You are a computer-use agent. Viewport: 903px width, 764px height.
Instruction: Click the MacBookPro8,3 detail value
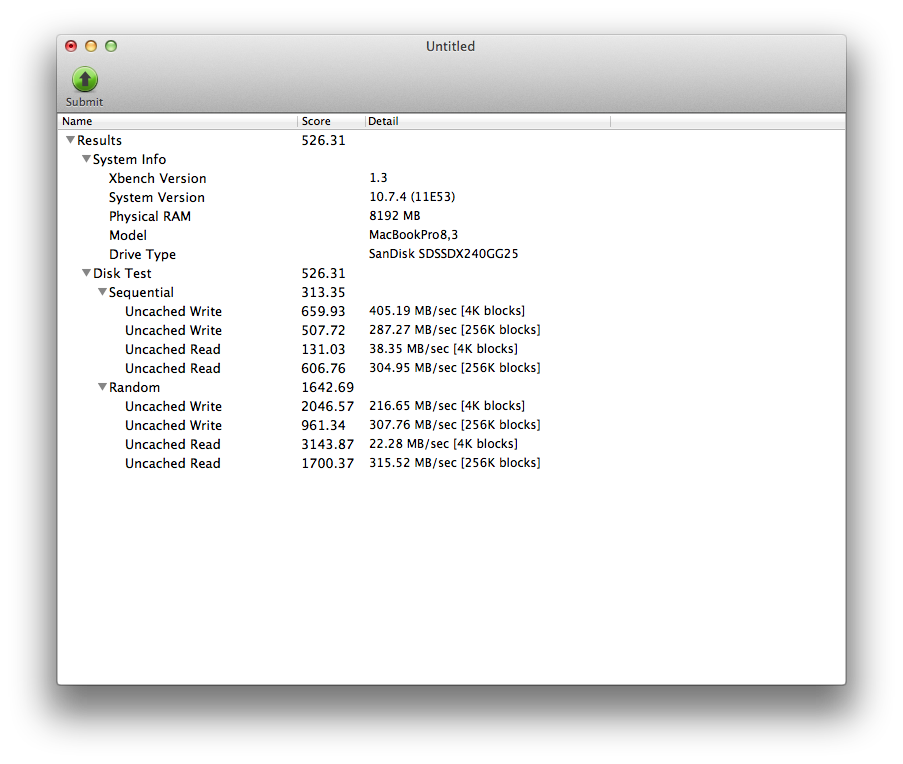[413, 235]
